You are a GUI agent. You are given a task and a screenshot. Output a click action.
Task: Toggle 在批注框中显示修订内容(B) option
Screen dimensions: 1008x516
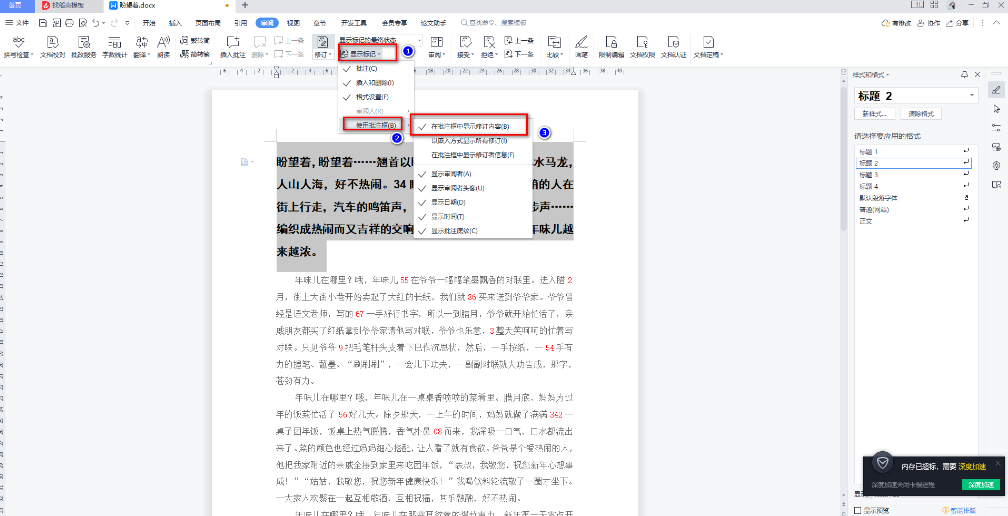click(x=472, y=127)
